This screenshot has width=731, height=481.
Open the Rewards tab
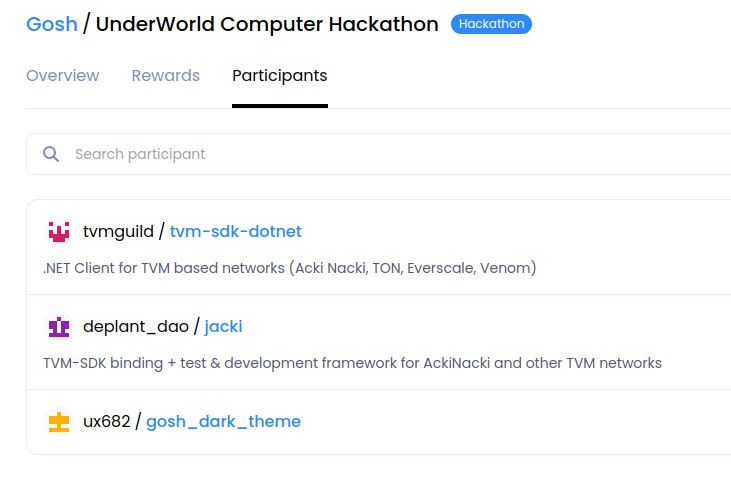(165, 76)
